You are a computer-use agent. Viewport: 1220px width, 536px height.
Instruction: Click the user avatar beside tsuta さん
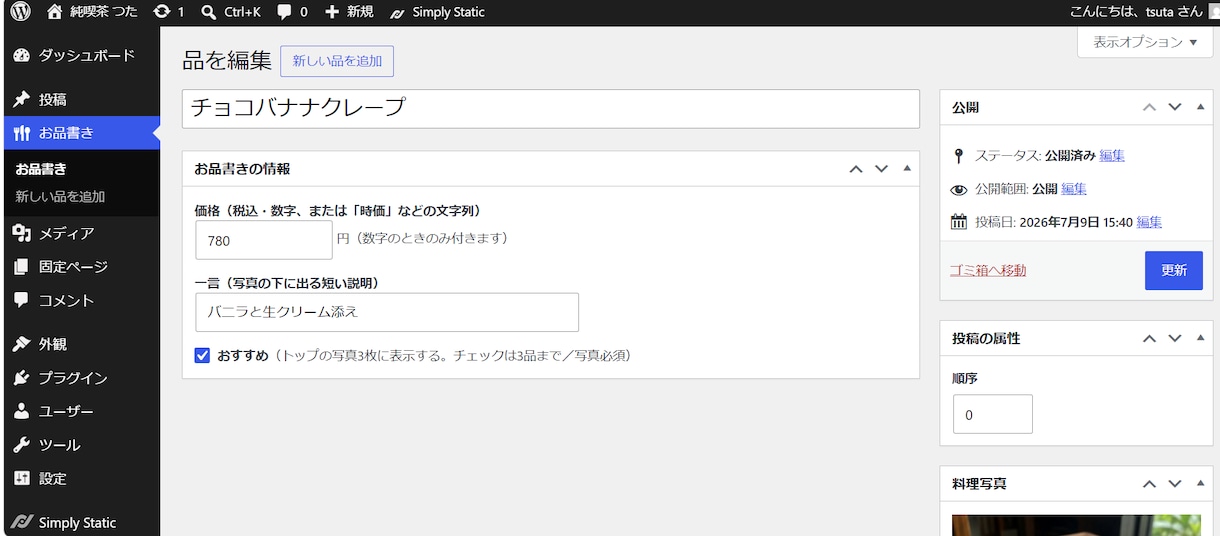[1214, 12]
